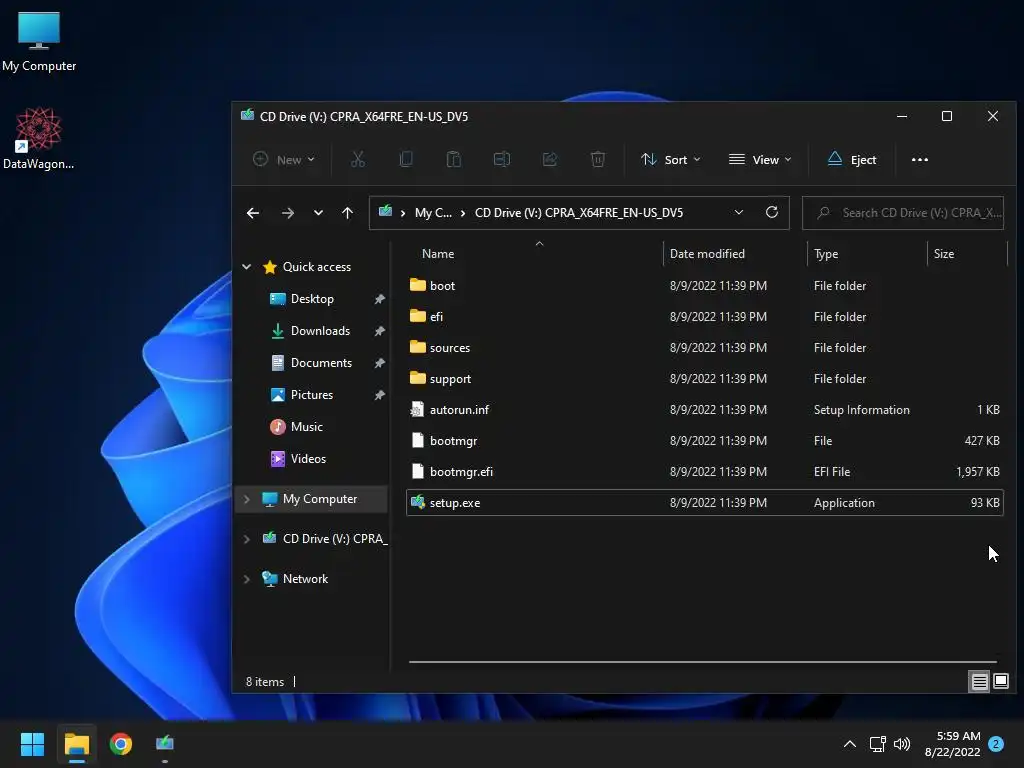Open the New dropdown menu
1024x768 pixels.
[x=283, y=159]
